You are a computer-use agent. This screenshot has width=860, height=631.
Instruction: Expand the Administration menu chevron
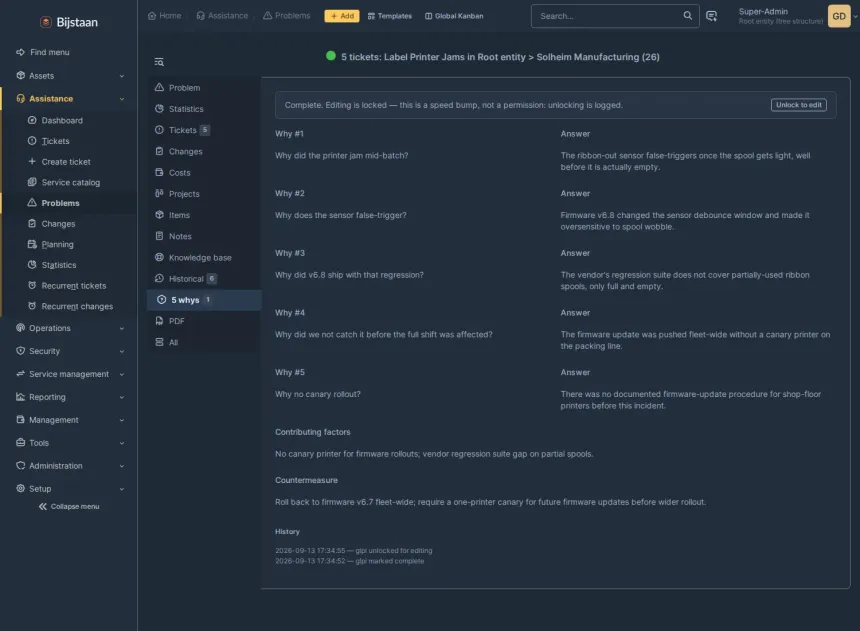pos(122,466)
